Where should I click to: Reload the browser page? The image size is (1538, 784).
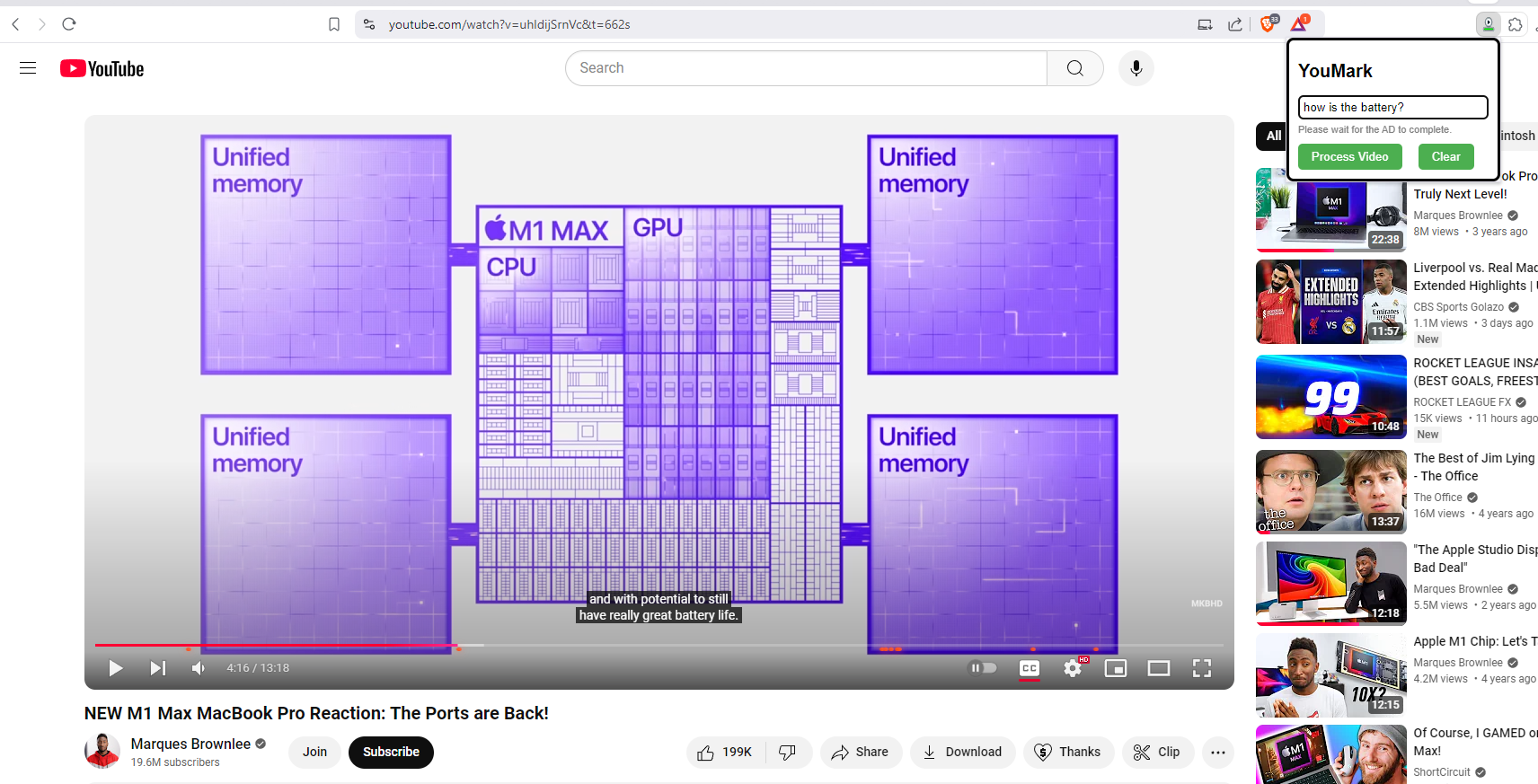69,24
